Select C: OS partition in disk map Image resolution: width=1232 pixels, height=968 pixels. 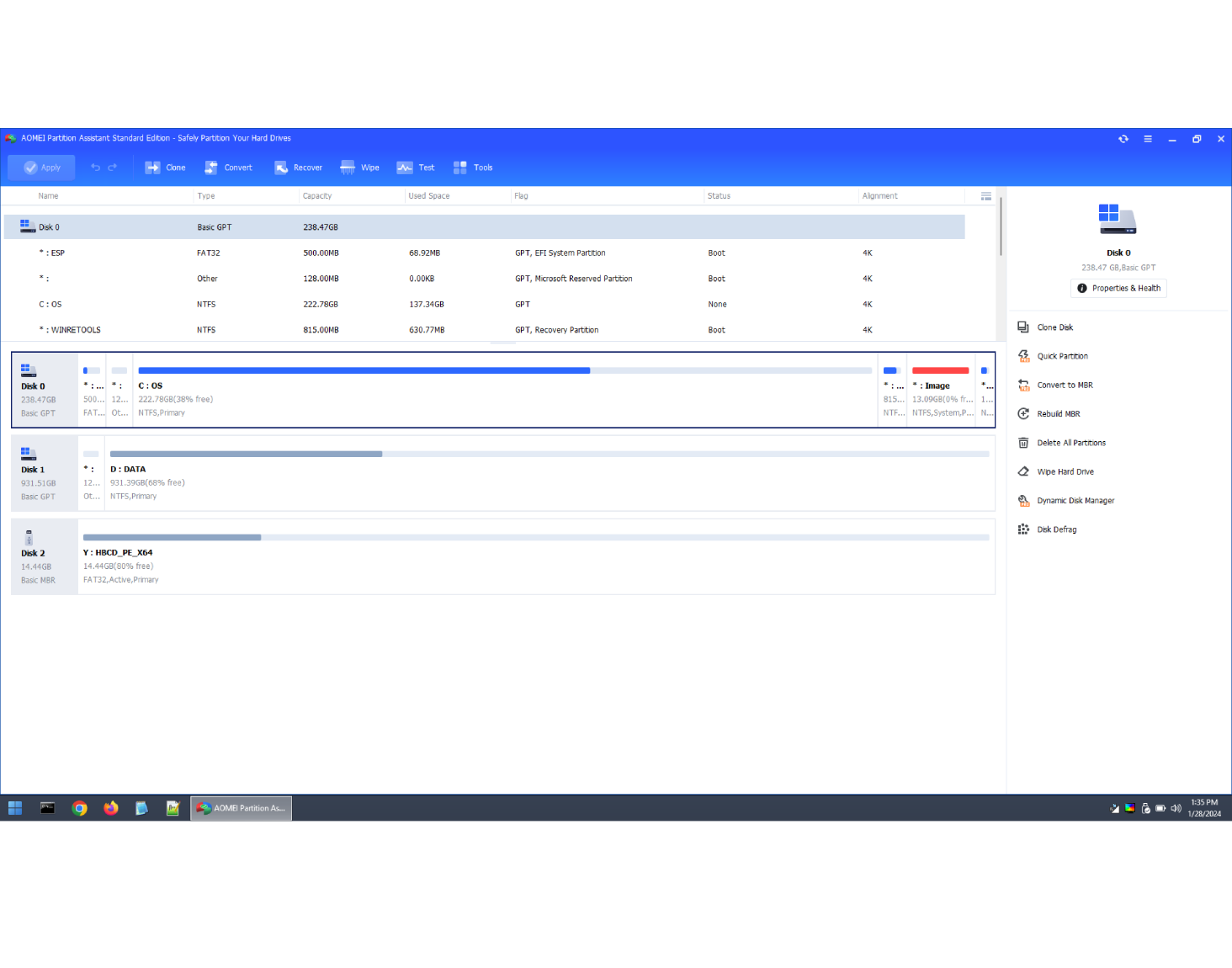(x=505, y=390)
